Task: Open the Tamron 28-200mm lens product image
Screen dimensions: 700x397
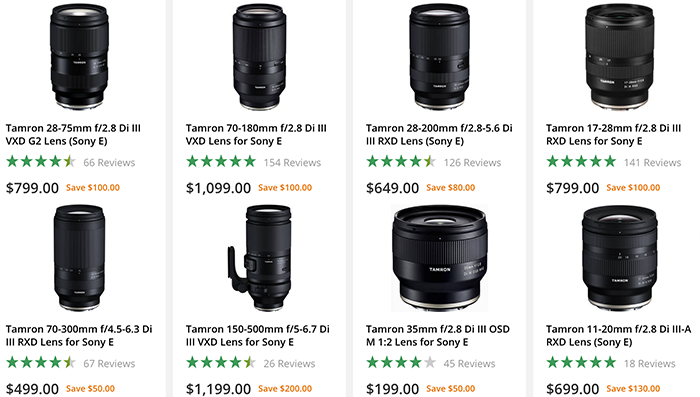Action: tap(439, 57)
